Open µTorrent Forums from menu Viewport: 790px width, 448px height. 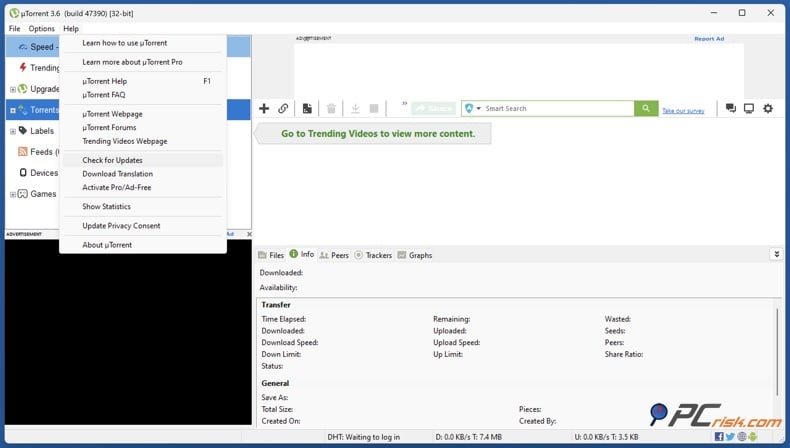point(143,127)
